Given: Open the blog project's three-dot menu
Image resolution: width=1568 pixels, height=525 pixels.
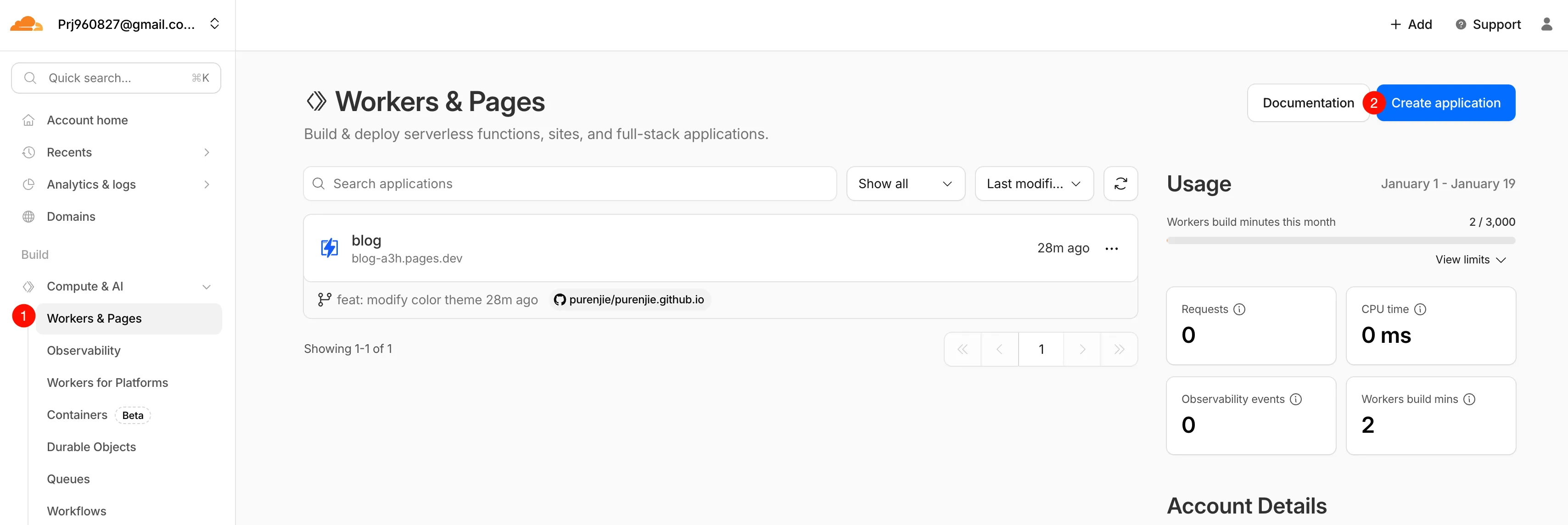Looking at the screenshot, I should click(x=1111, y=248).
